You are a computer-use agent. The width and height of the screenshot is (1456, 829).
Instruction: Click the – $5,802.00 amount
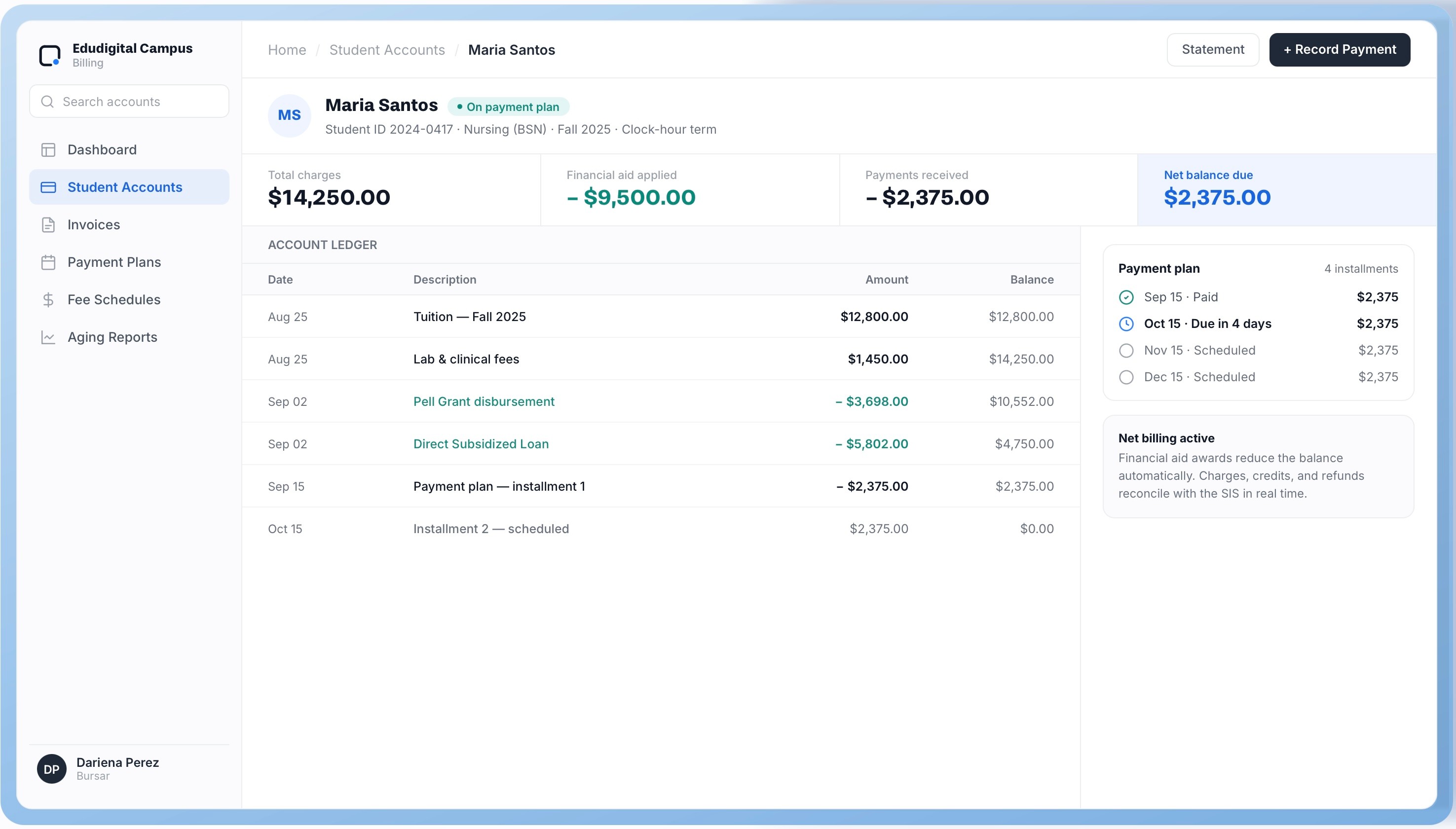point(871,444)
